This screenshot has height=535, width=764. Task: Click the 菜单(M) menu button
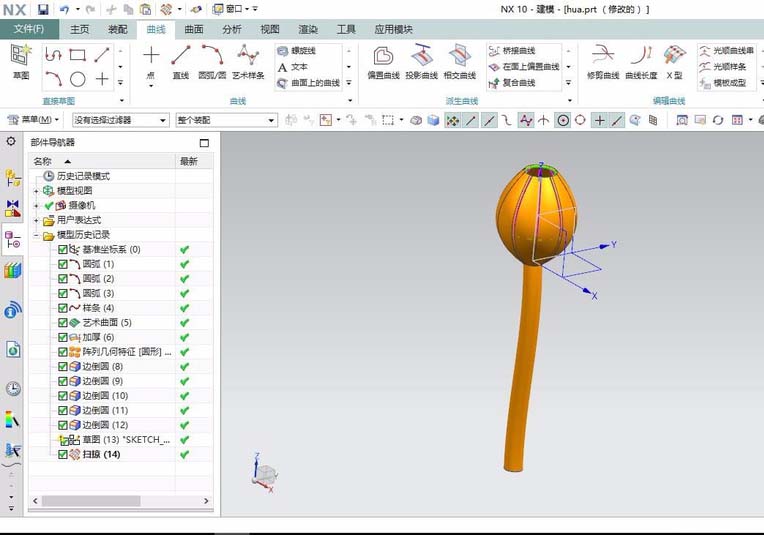click(x=33, y=120)
